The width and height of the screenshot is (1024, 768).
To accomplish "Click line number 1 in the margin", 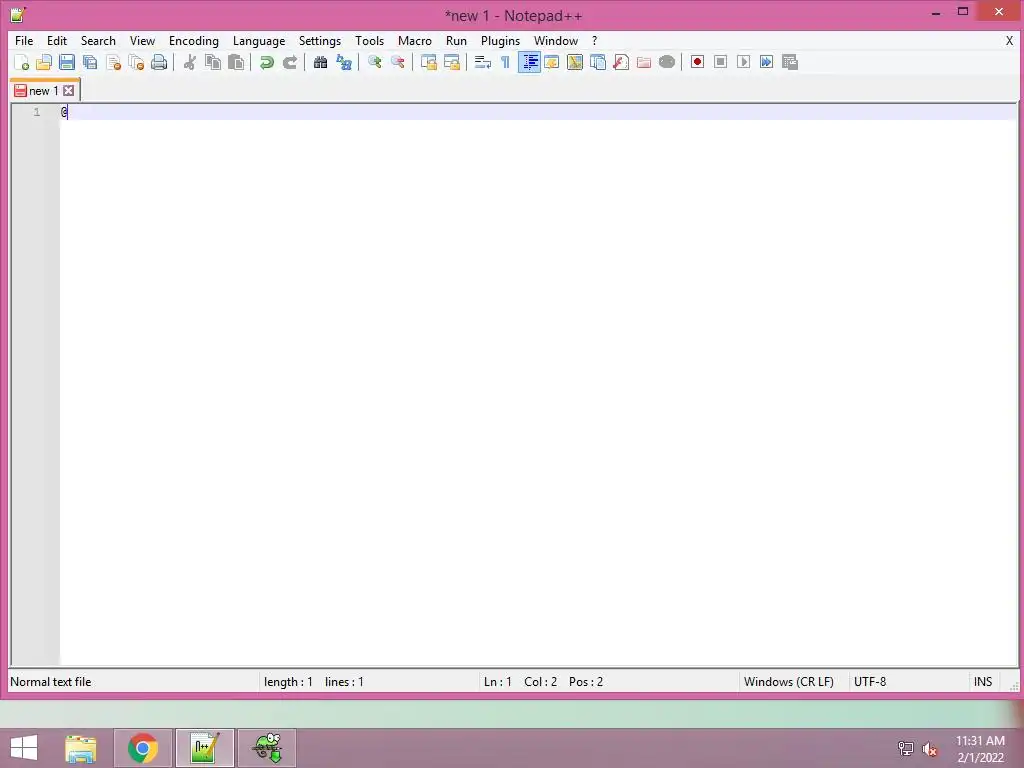I will (x=37, y=112).
